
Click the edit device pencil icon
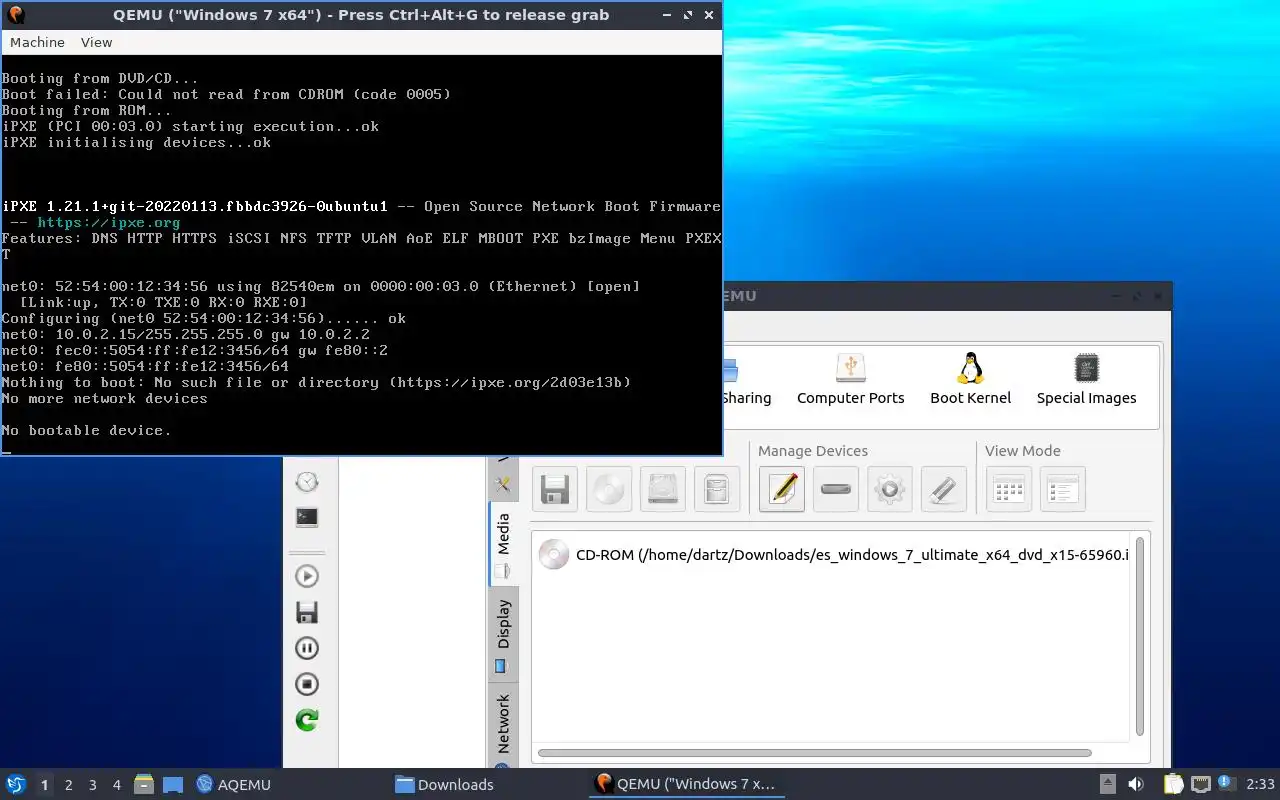[x=782, y=489]
